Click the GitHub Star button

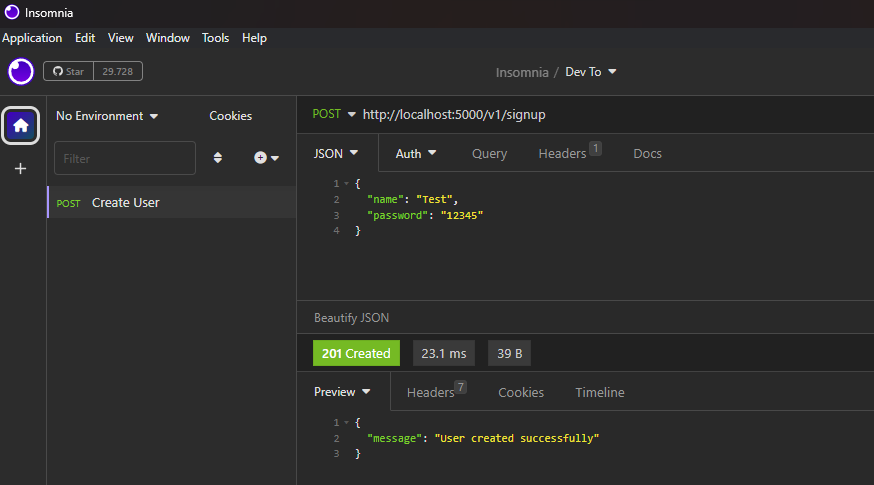[68, 71]
